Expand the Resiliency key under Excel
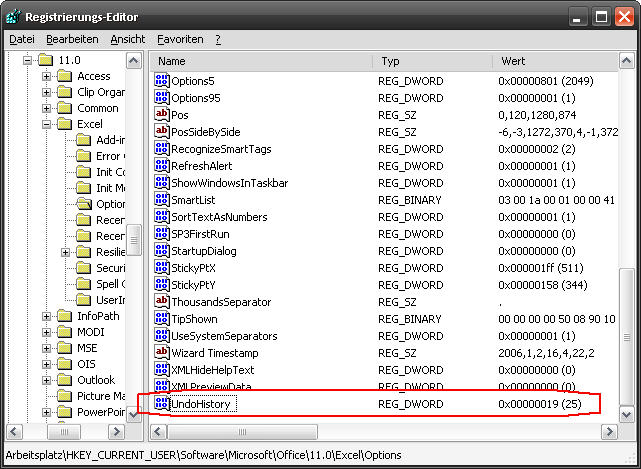Image resolution: width=641 pixels, height=469 pixels. [65, 252]
